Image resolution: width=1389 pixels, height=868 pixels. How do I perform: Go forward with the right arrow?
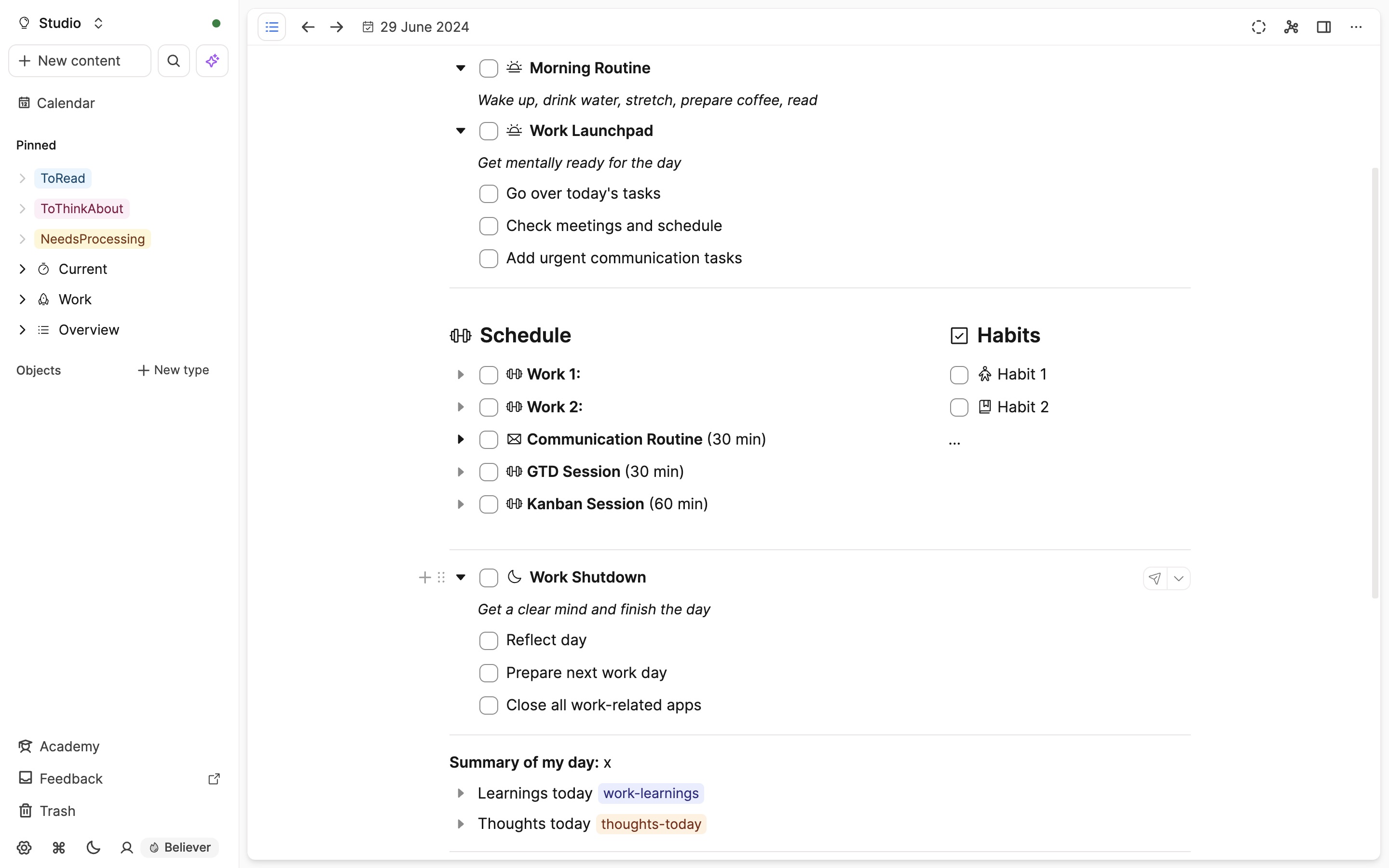coord(337,27)
